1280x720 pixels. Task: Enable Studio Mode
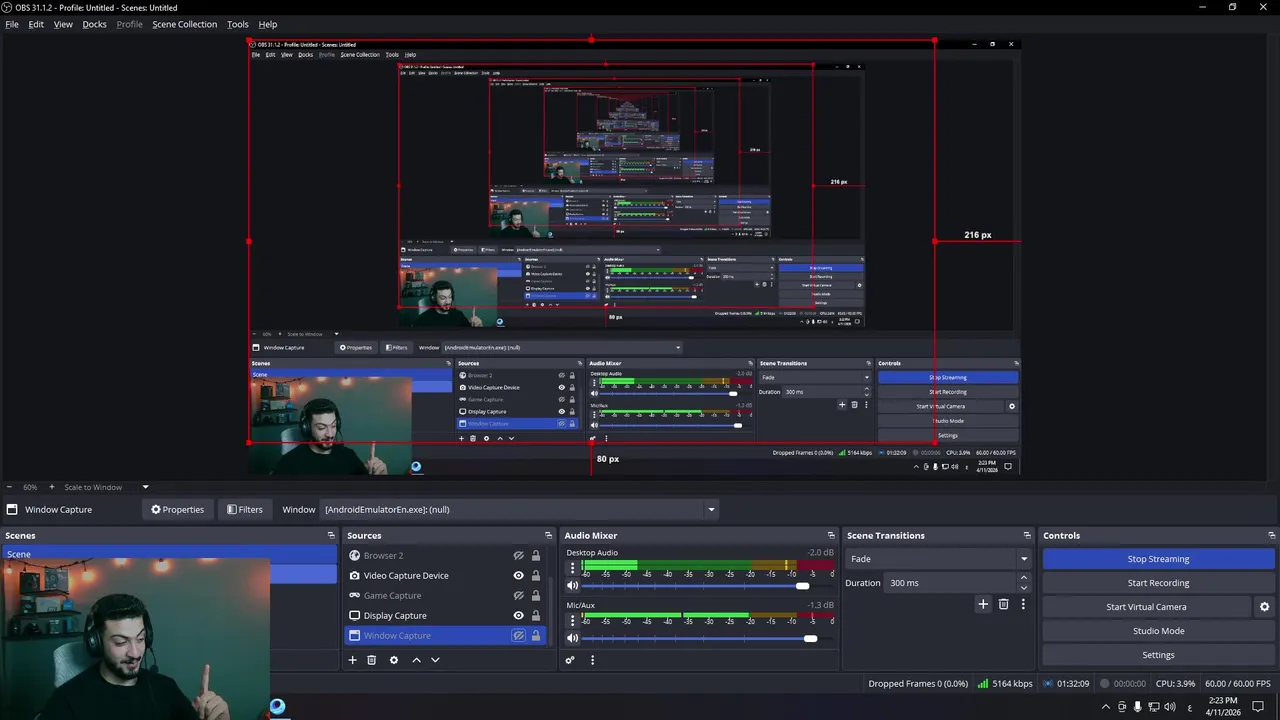(1158, 631)
